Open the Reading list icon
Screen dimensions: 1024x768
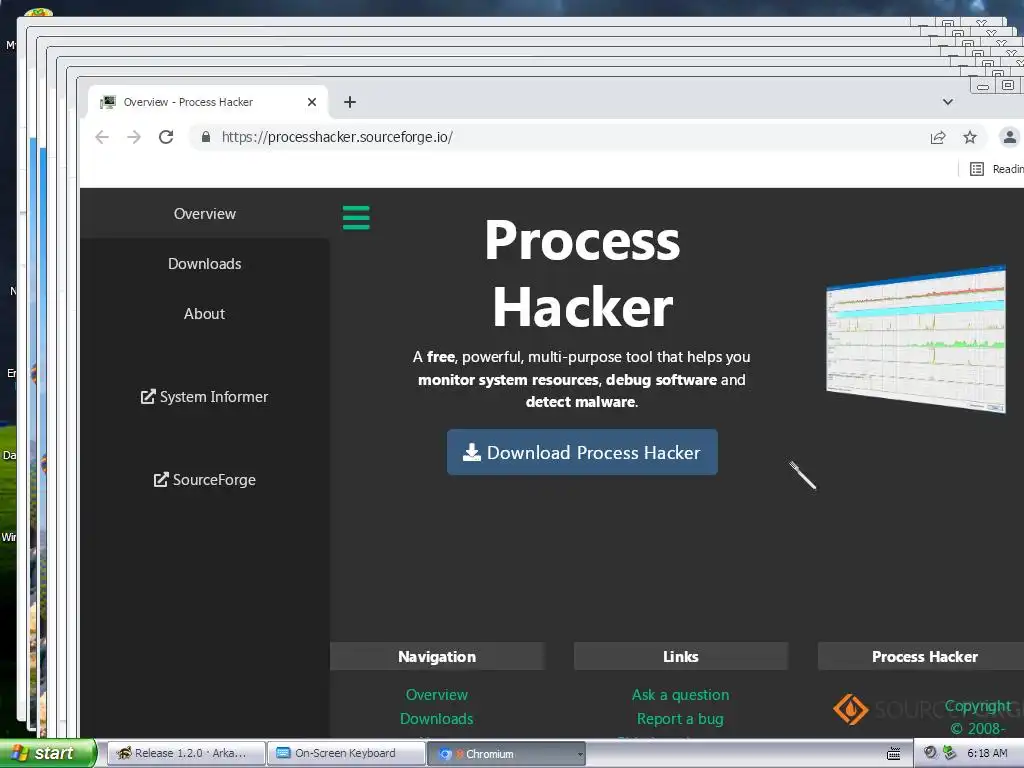(977, 169)
